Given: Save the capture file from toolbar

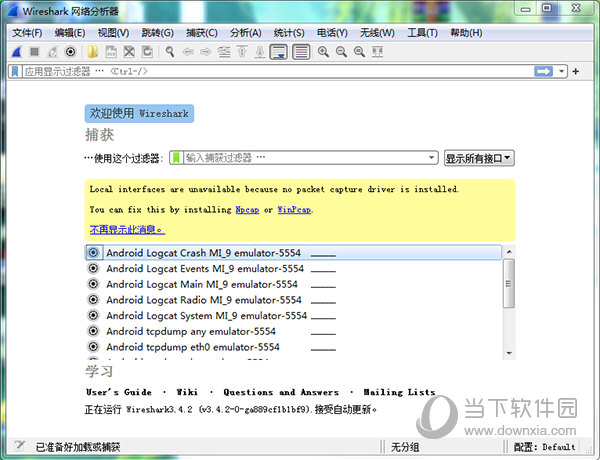Looking at the screenshot, I should coord(111,52).
